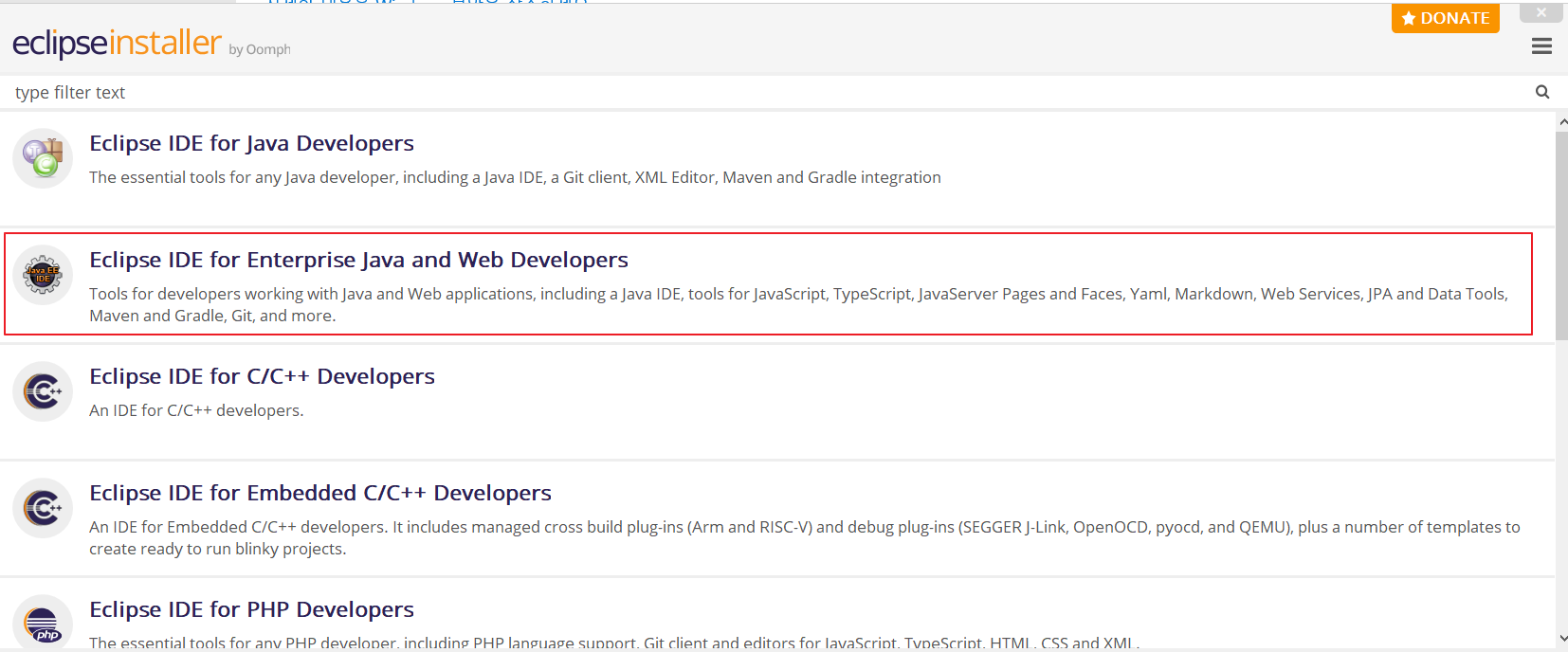Select Eclipse IDE for Enterprise Java and Web Developers
Image resolution: width=1568 pixels, height=652 pixels.
tap(358, 260)
